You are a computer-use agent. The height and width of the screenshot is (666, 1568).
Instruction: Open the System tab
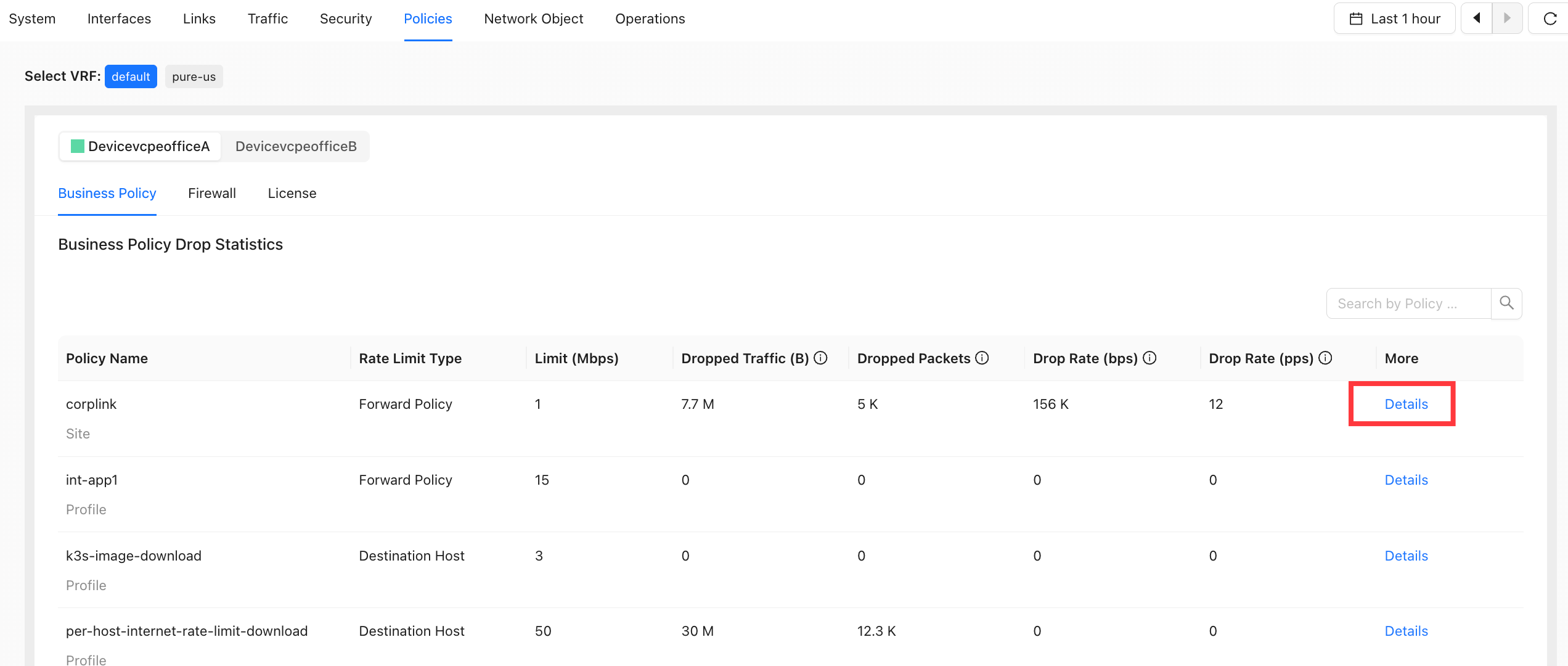(32, 19)
